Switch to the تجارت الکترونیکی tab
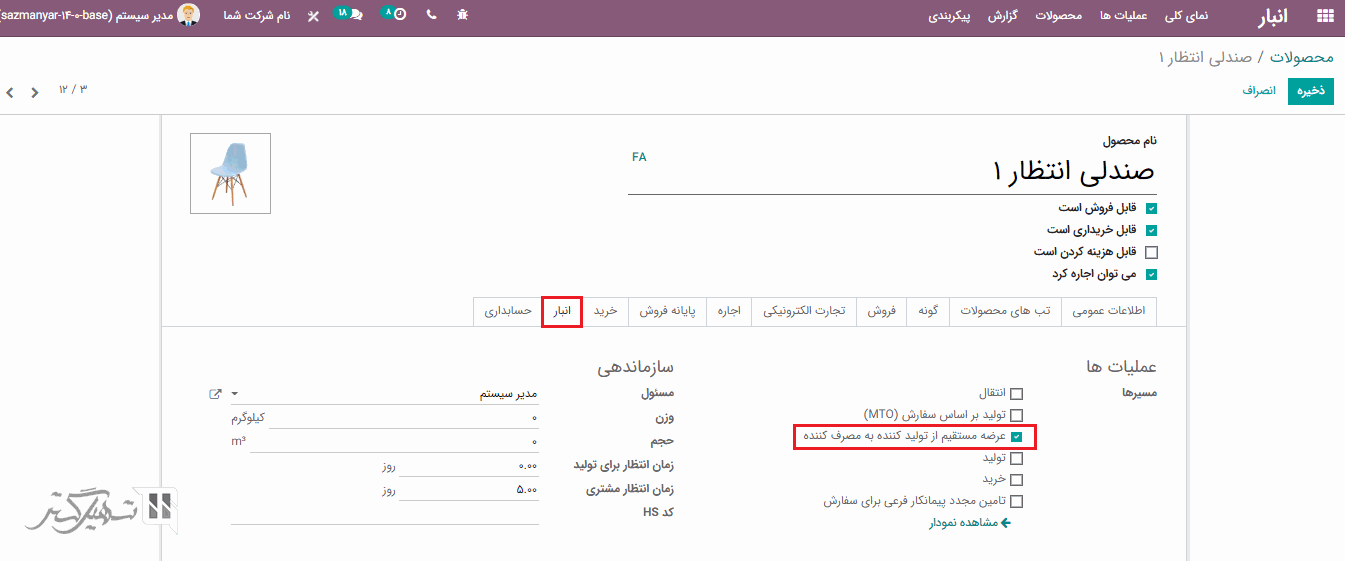1345x561 pixels. (804, 311)
